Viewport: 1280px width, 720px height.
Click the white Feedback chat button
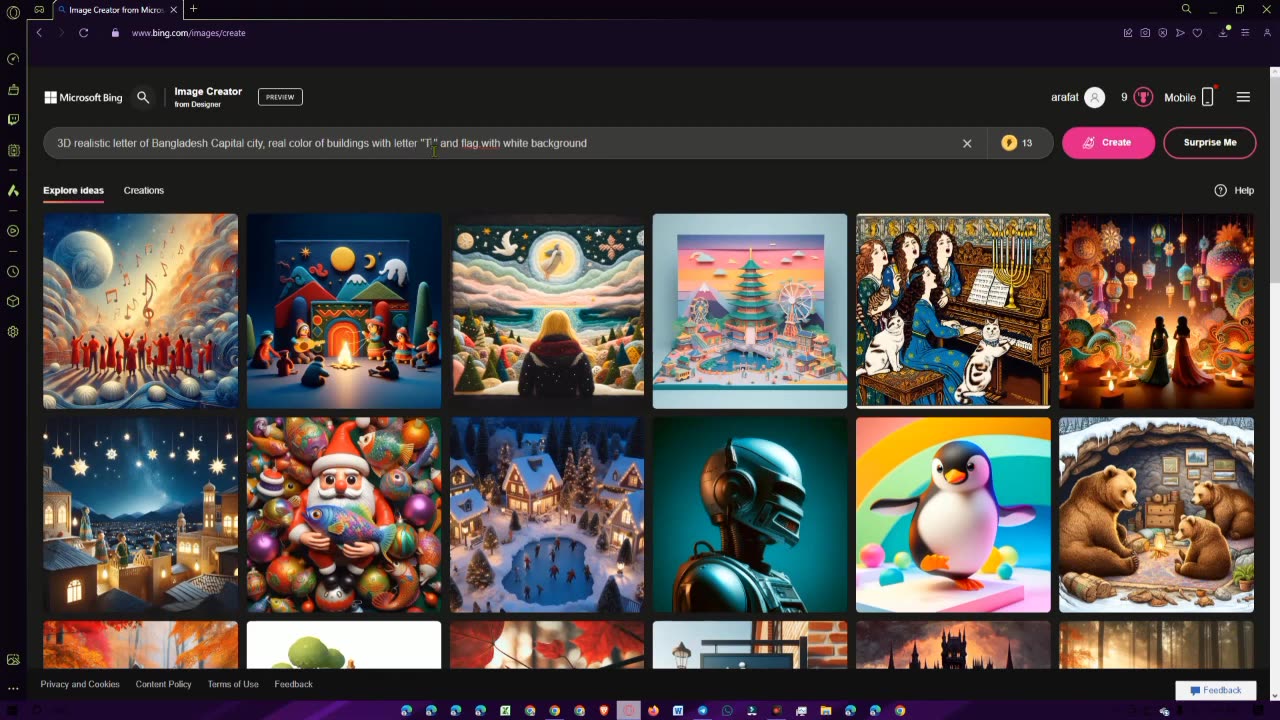coord(1216,690)
